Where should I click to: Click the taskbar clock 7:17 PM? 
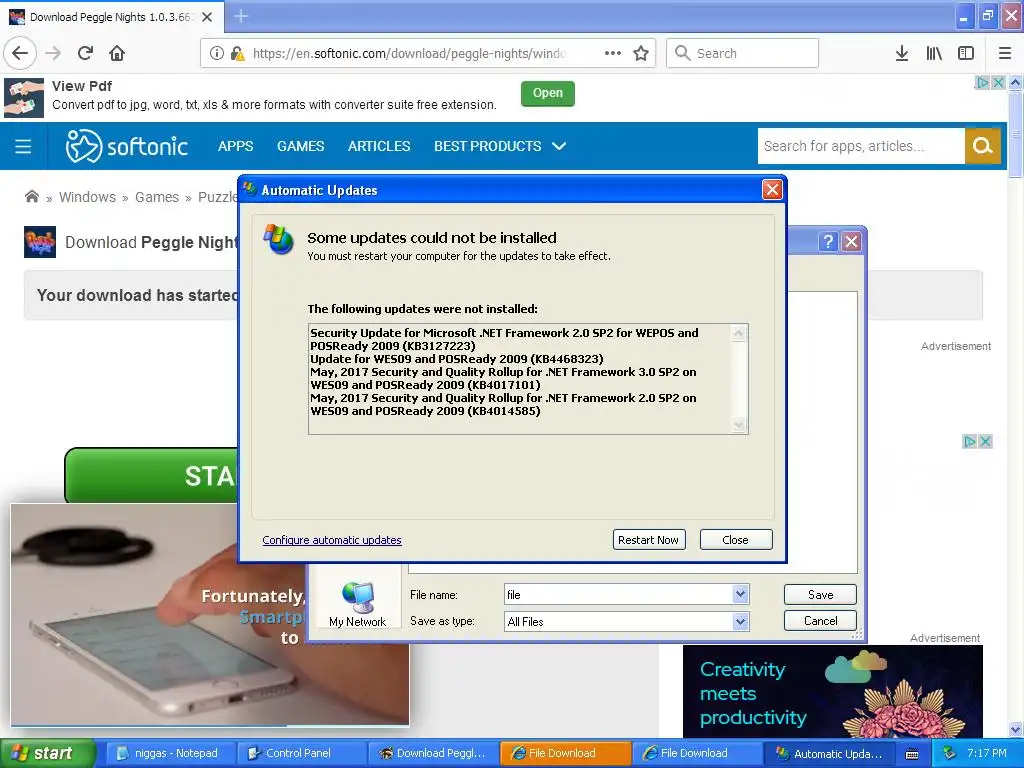986,753
